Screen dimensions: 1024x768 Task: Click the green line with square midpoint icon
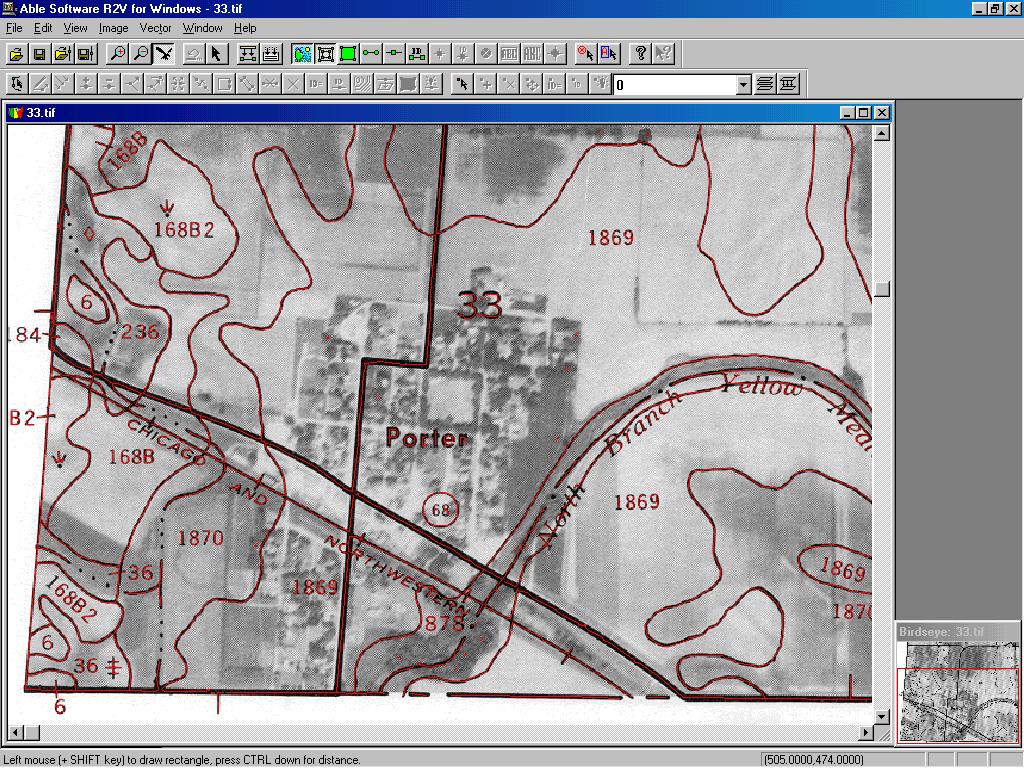(x=394, y=54)
